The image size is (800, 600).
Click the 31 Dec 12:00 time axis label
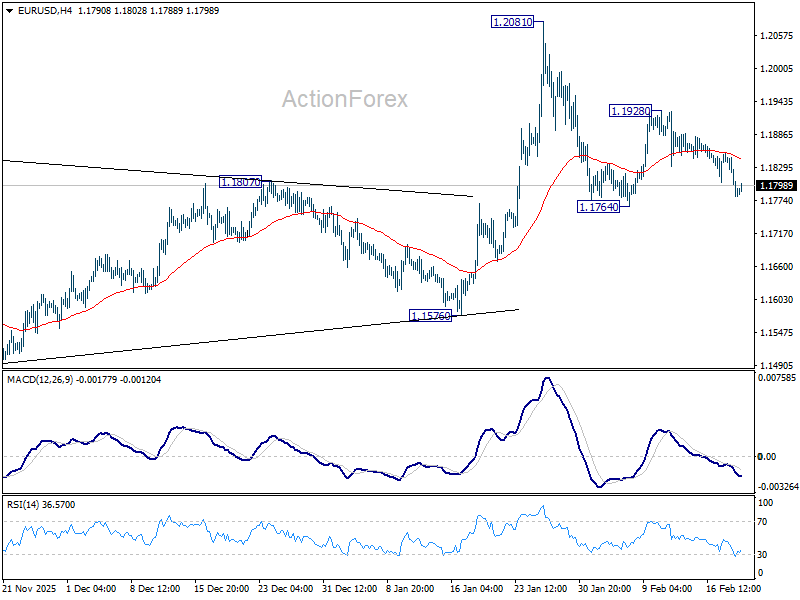pyautogui.click(x=349, y=589)
